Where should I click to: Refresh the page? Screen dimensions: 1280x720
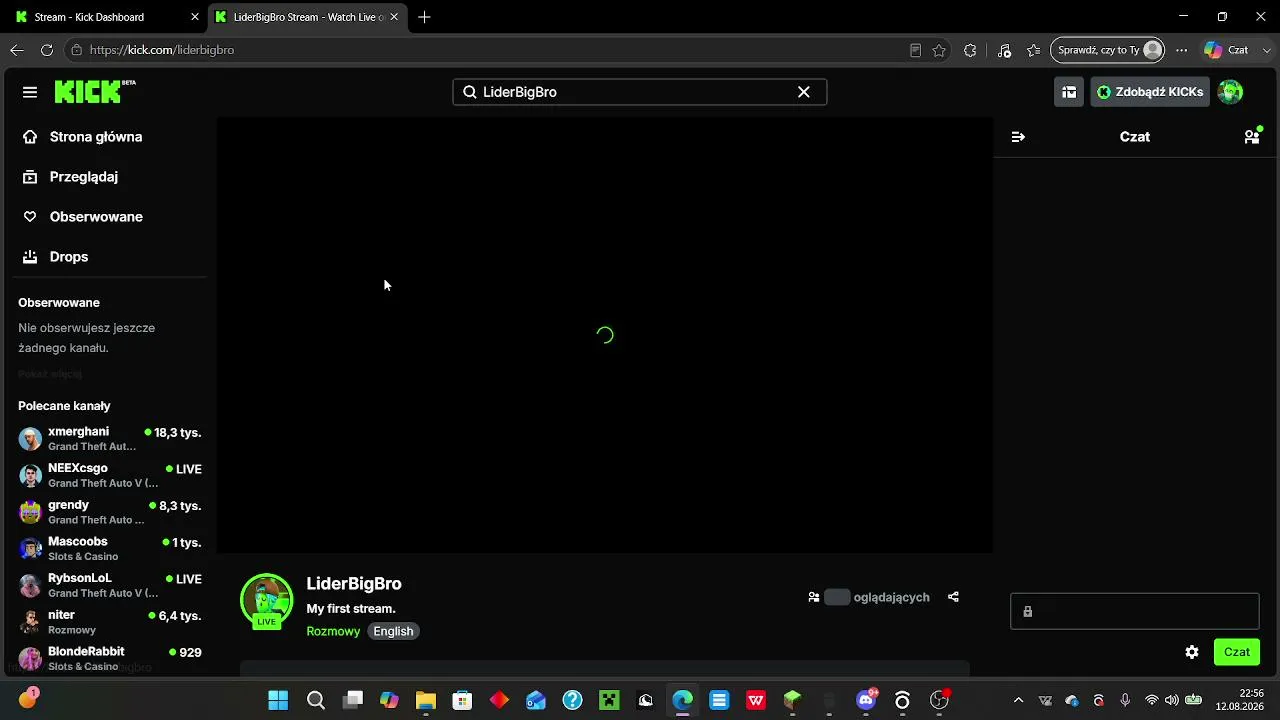[x=47, y=50]
